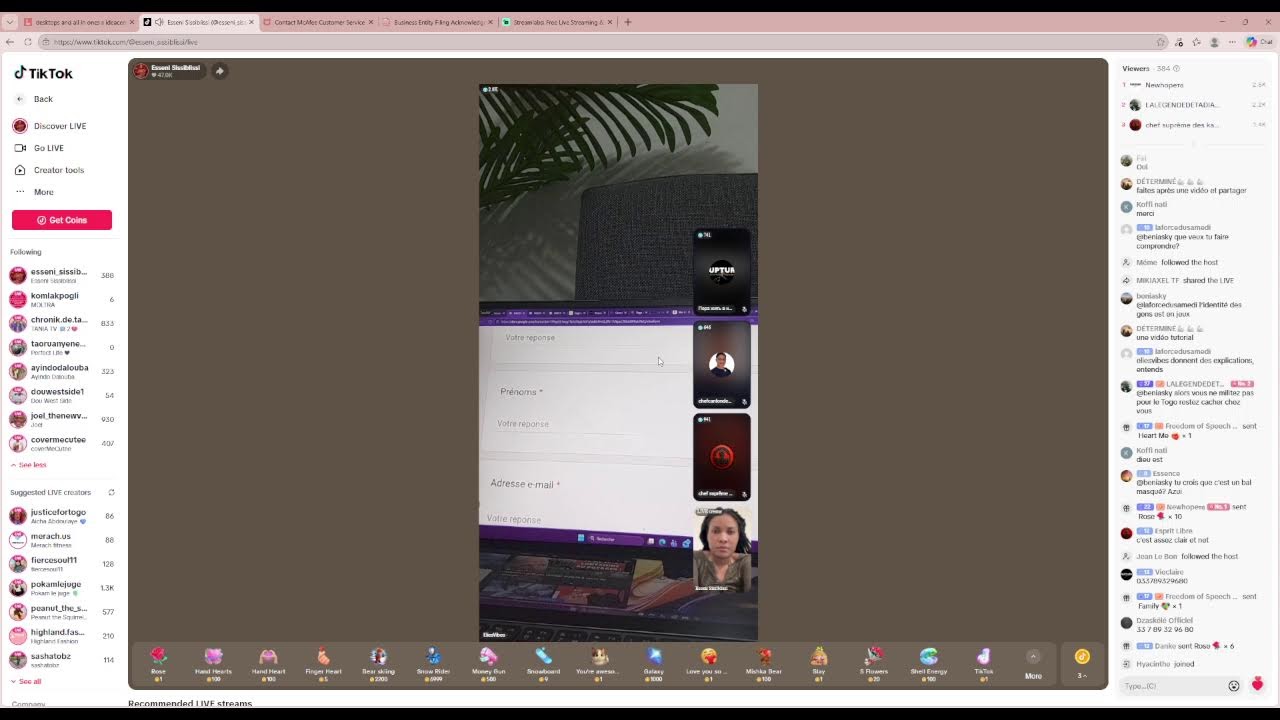
Task: Click the Get Coins button
Action: pos(62,220)
